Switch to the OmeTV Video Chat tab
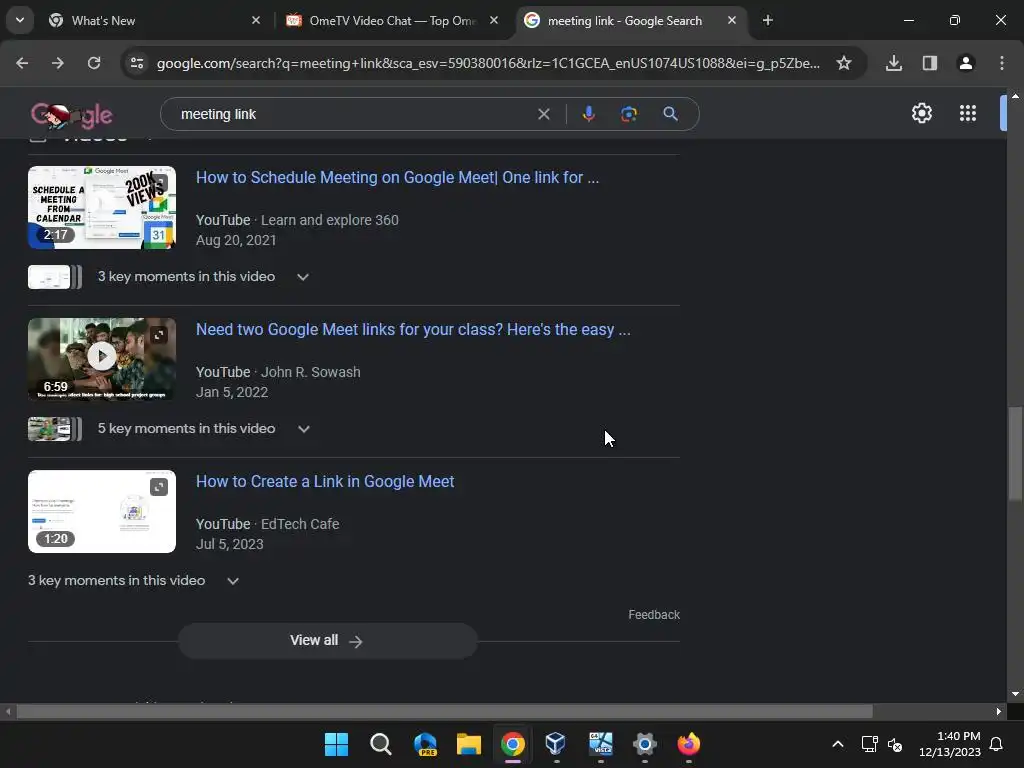1024x768 pixels. click(x=392, y=21)
